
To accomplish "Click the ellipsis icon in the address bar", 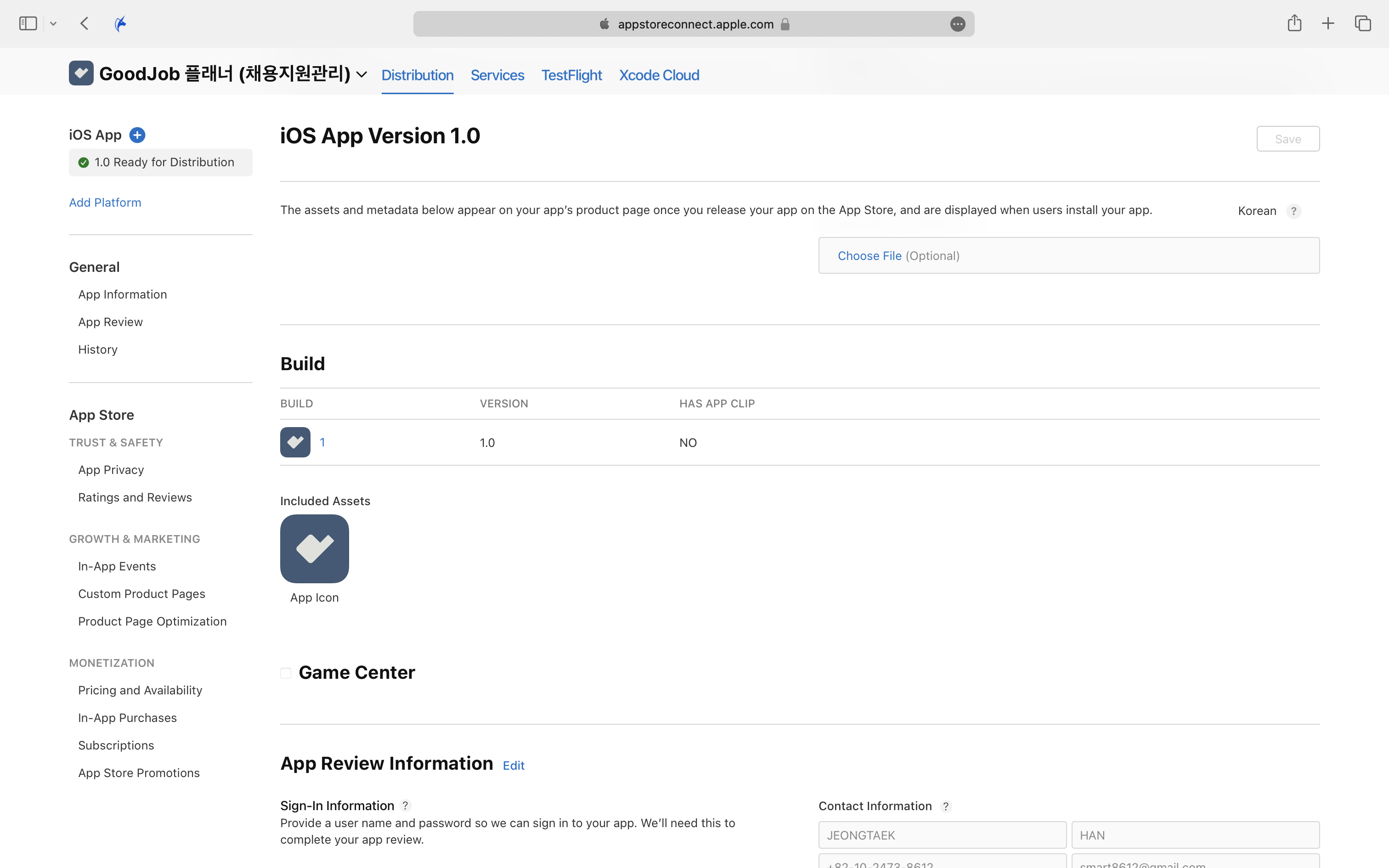I will point(957,24).
